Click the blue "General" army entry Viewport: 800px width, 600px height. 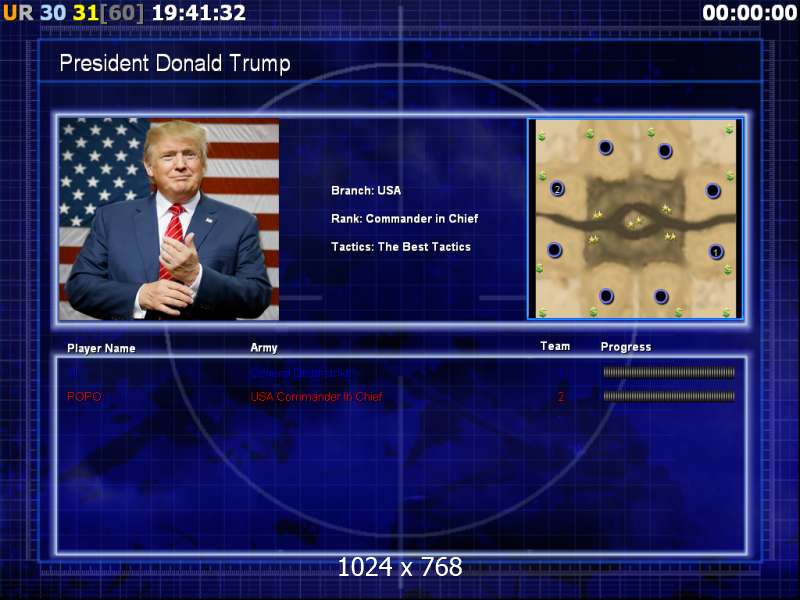pyautogui.click(x=301, y=373)
